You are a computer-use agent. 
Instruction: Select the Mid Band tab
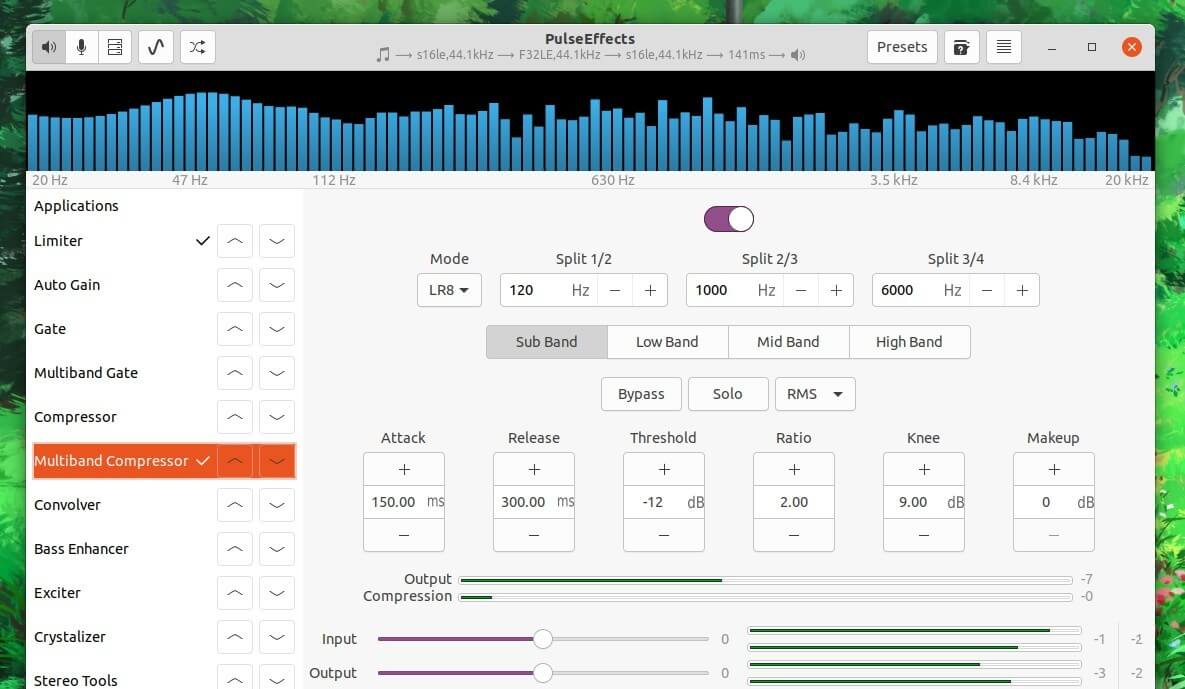point(788,341)
